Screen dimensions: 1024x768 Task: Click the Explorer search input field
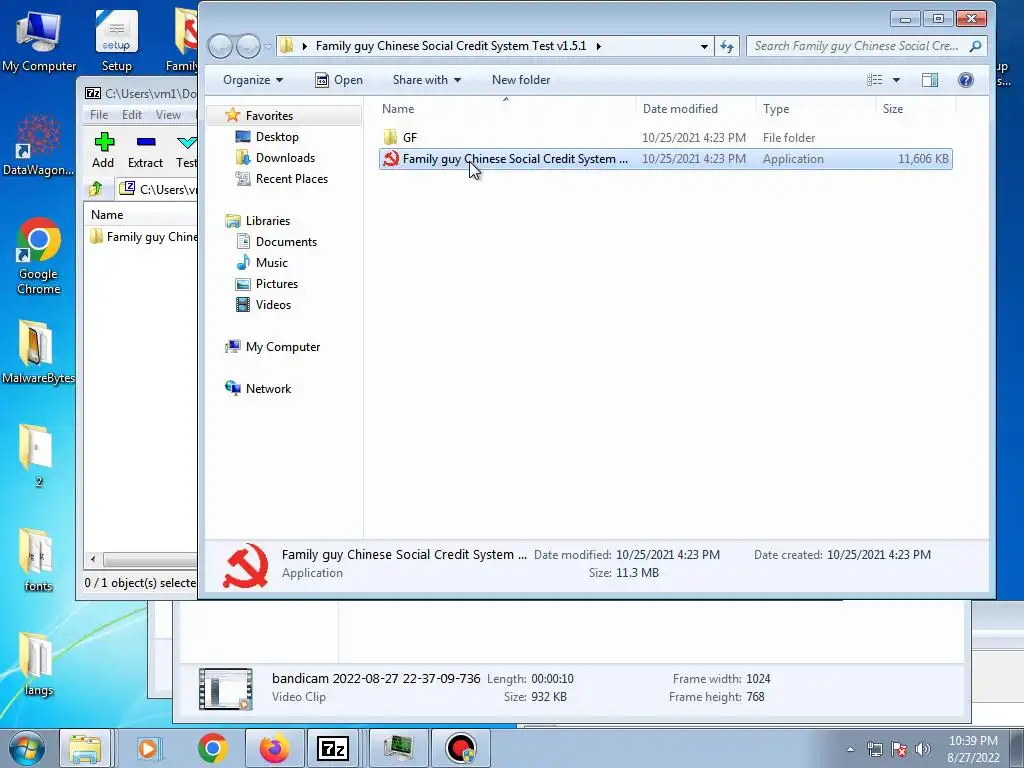(x=856, y=46)
